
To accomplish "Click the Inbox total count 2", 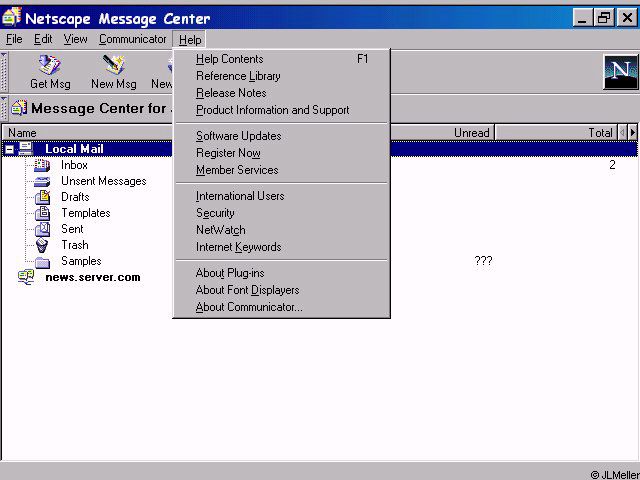I will [612, 165].
